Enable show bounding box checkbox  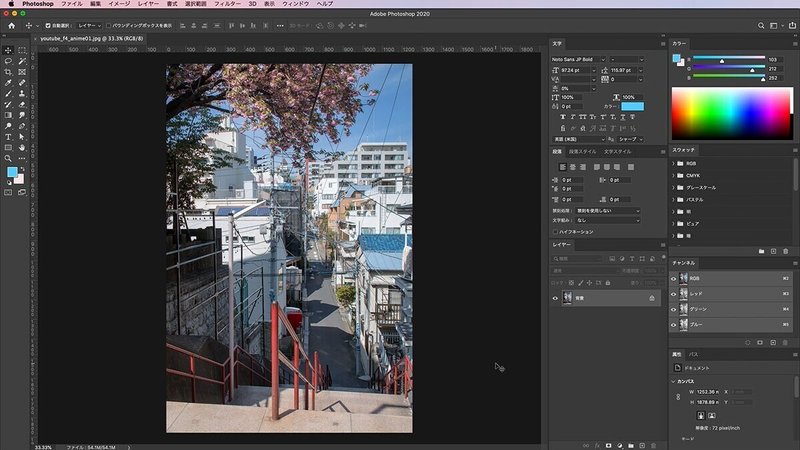108,26
